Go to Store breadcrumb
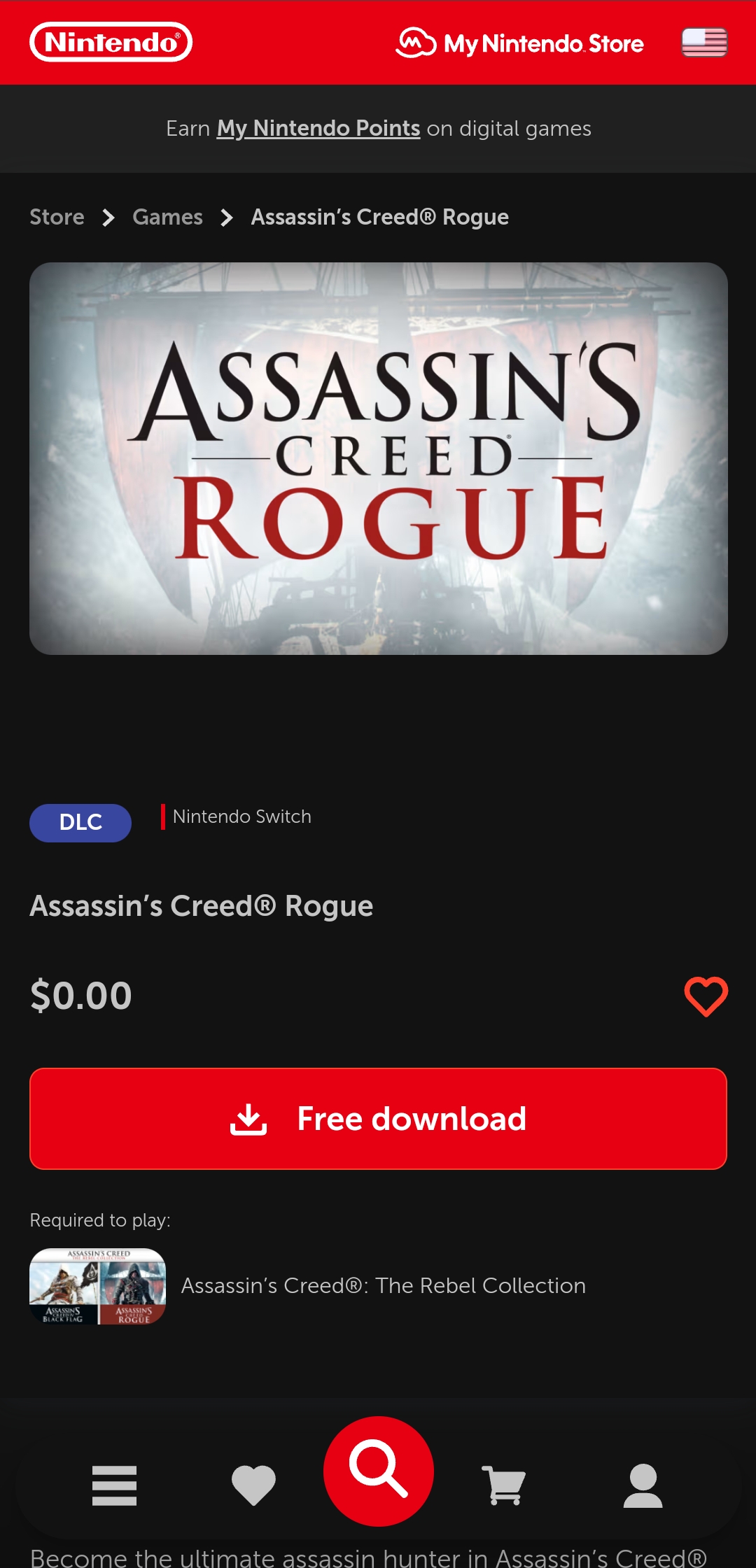The image size is (756, 1568). (x=57, y=217)
